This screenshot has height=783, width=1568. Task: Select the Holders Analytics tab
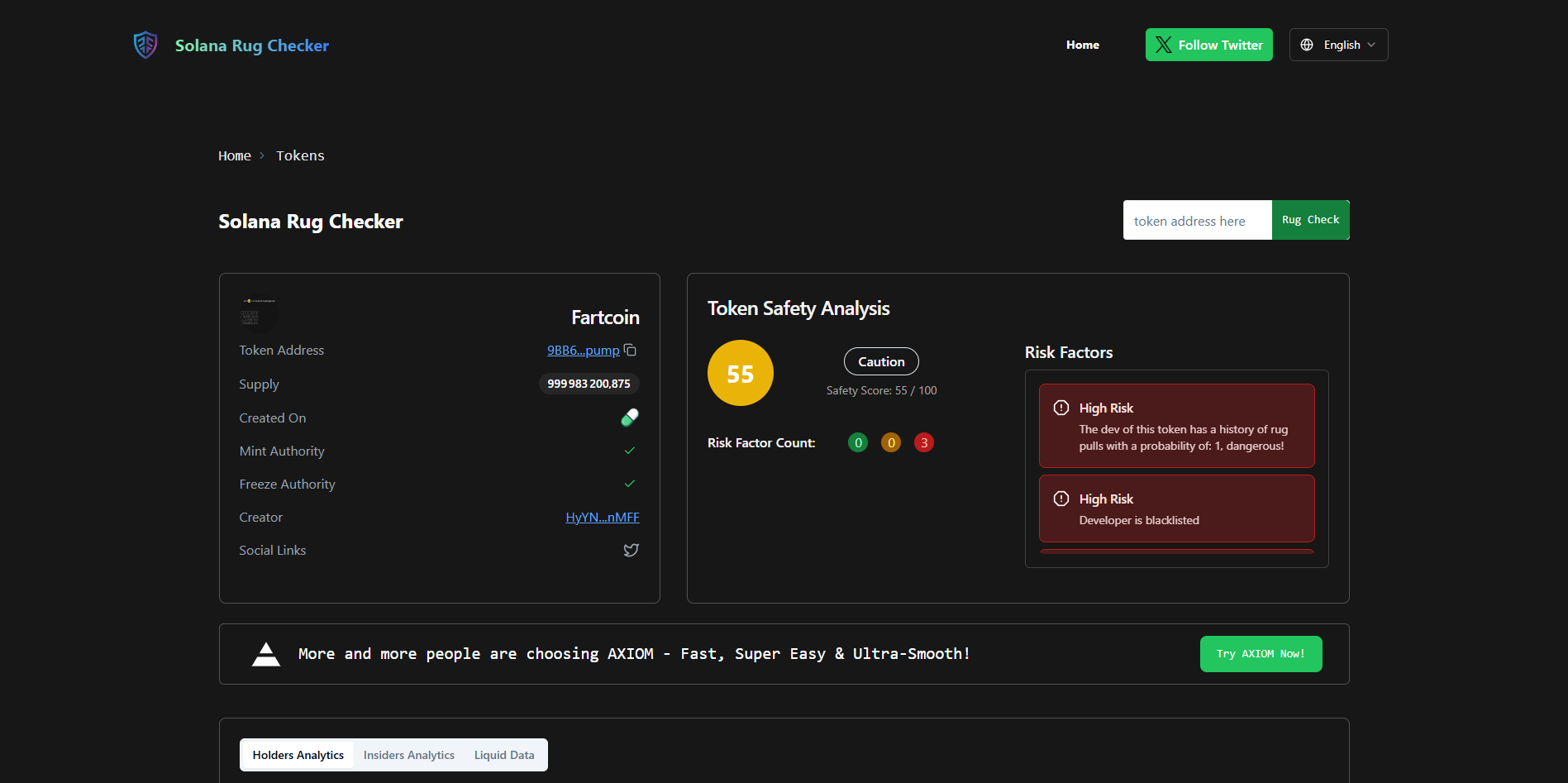(298, 755)
